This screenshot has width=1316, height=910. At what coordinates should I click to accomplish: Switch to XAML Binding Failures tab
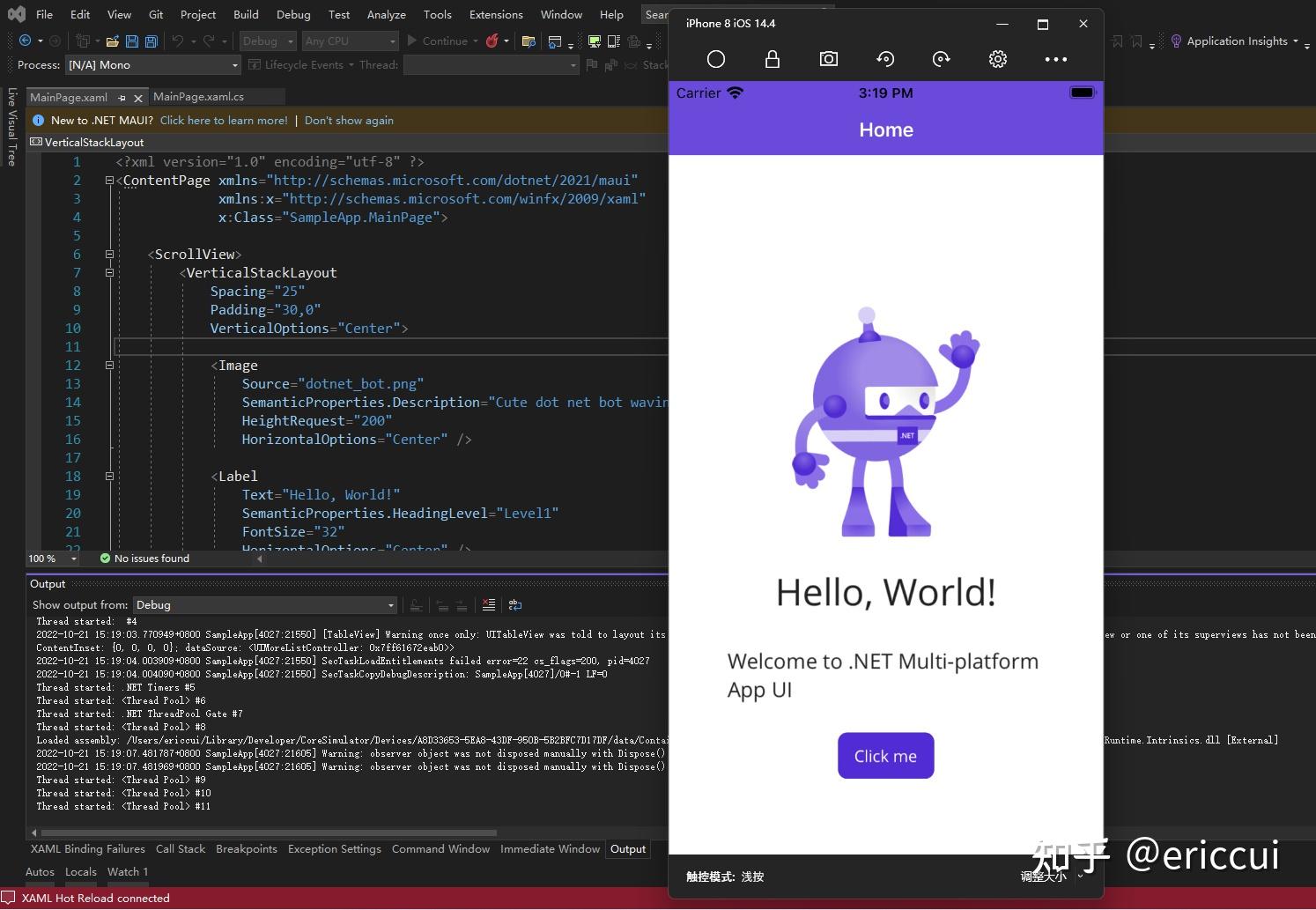click(x=88, y=849)
